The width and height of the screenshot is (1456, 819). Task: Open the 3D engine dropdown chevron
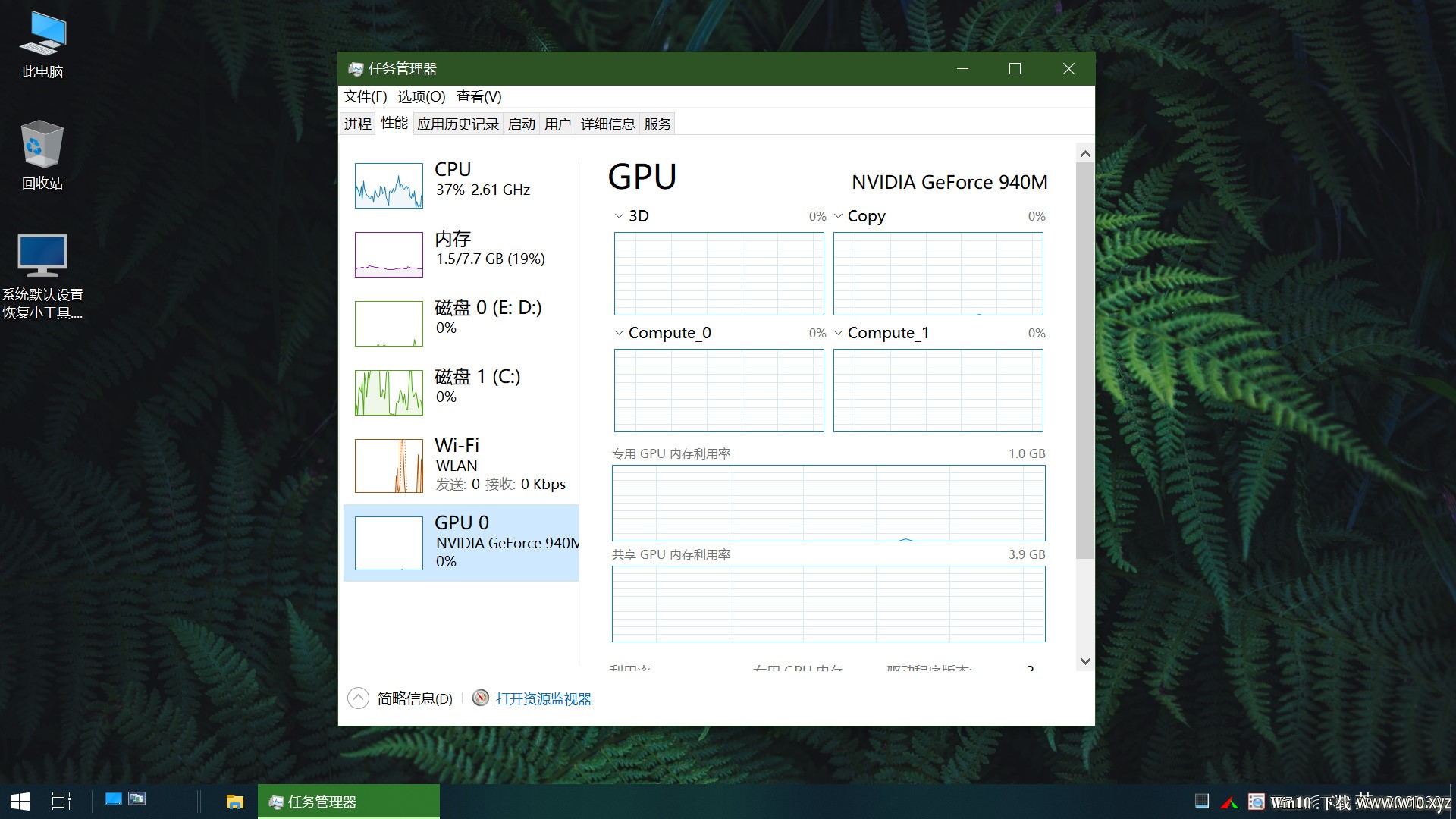click(619, 216)
